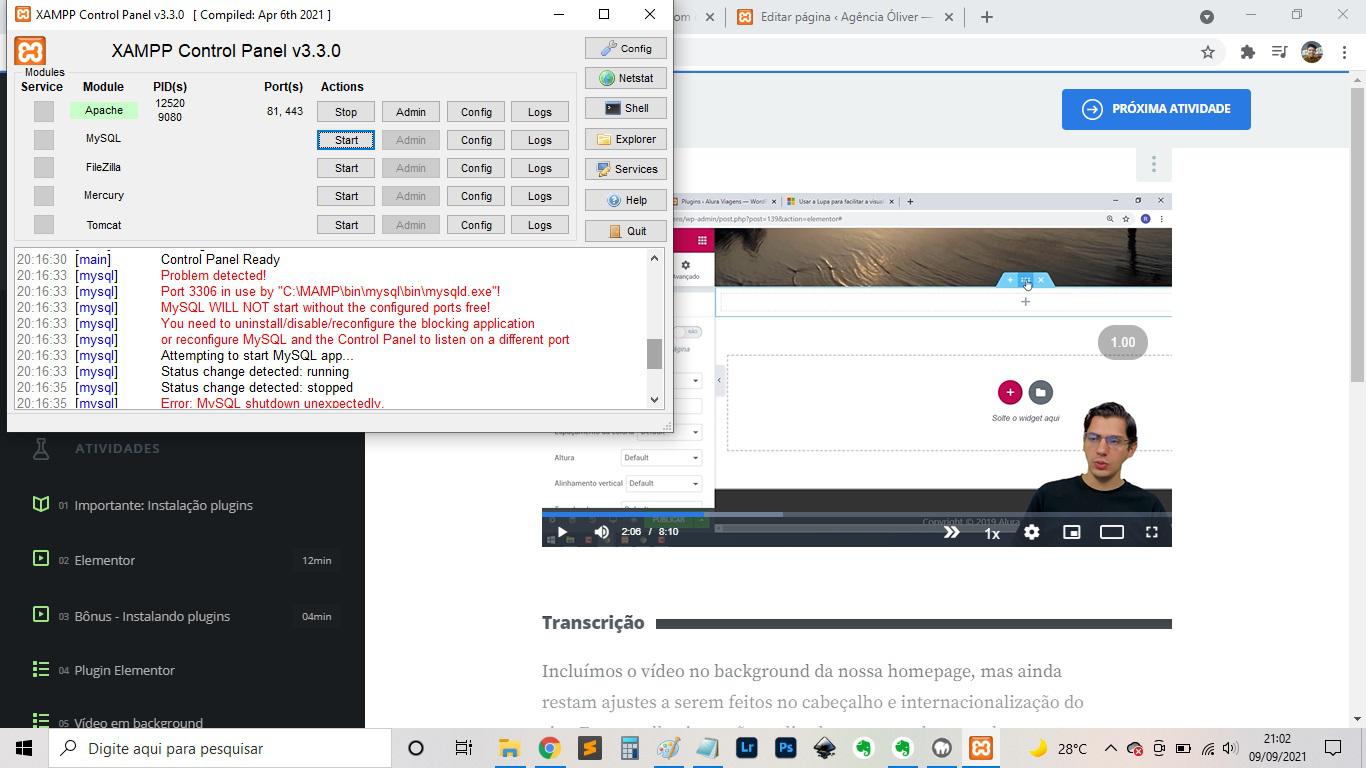Start the Mercury module
The width and height of the screenshot is (1366, 768).
(x=346, y=196)
